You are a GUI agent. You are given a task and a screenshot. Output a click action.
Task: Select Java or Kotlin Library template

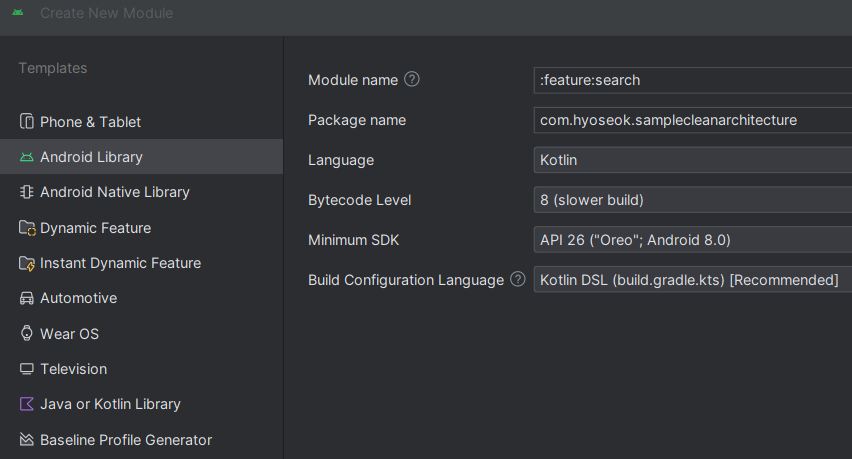(110, 404)
